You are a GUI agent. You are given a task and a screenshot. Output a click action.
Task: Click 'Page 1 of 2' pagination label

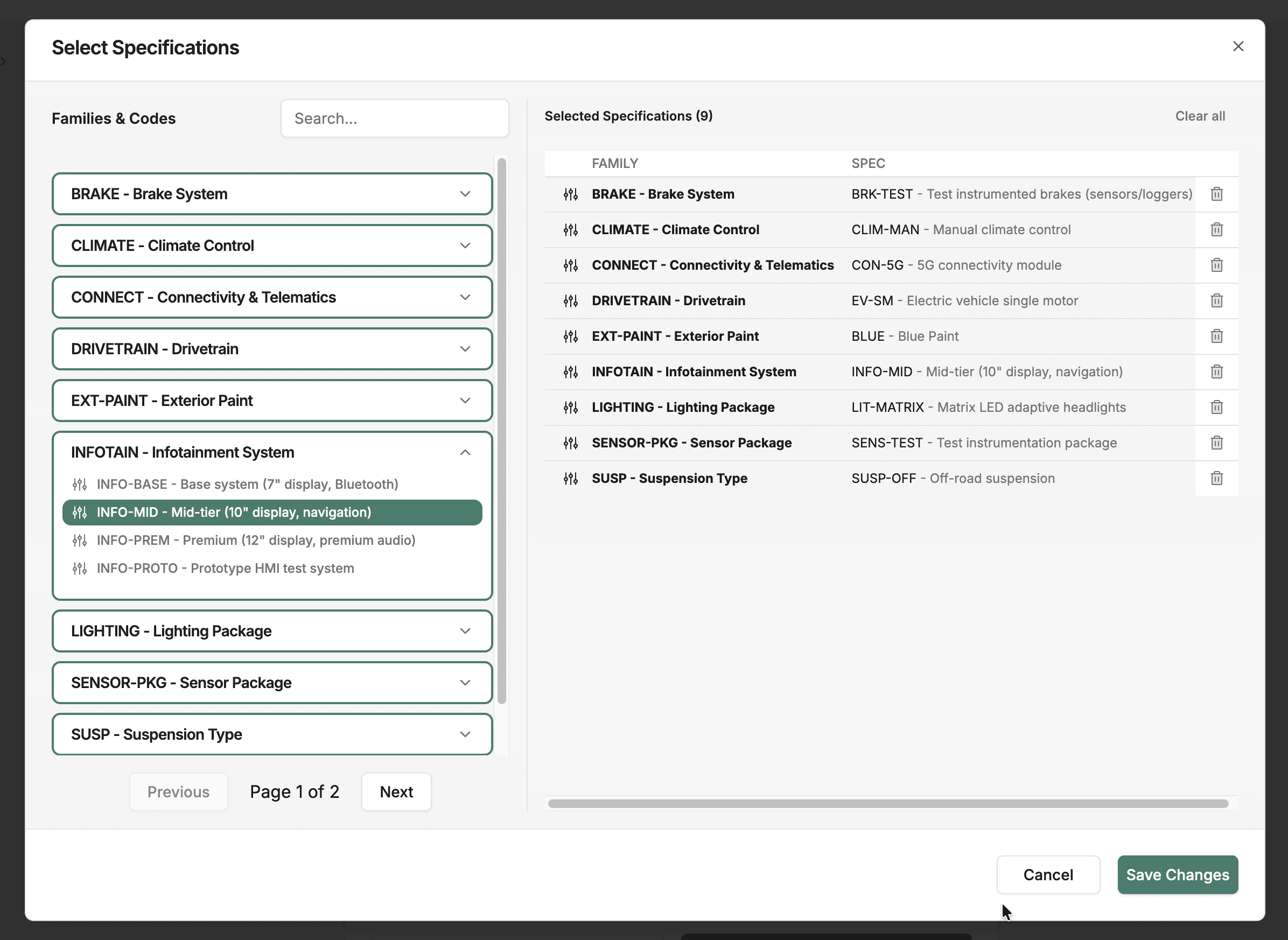(x=294, y=791)
